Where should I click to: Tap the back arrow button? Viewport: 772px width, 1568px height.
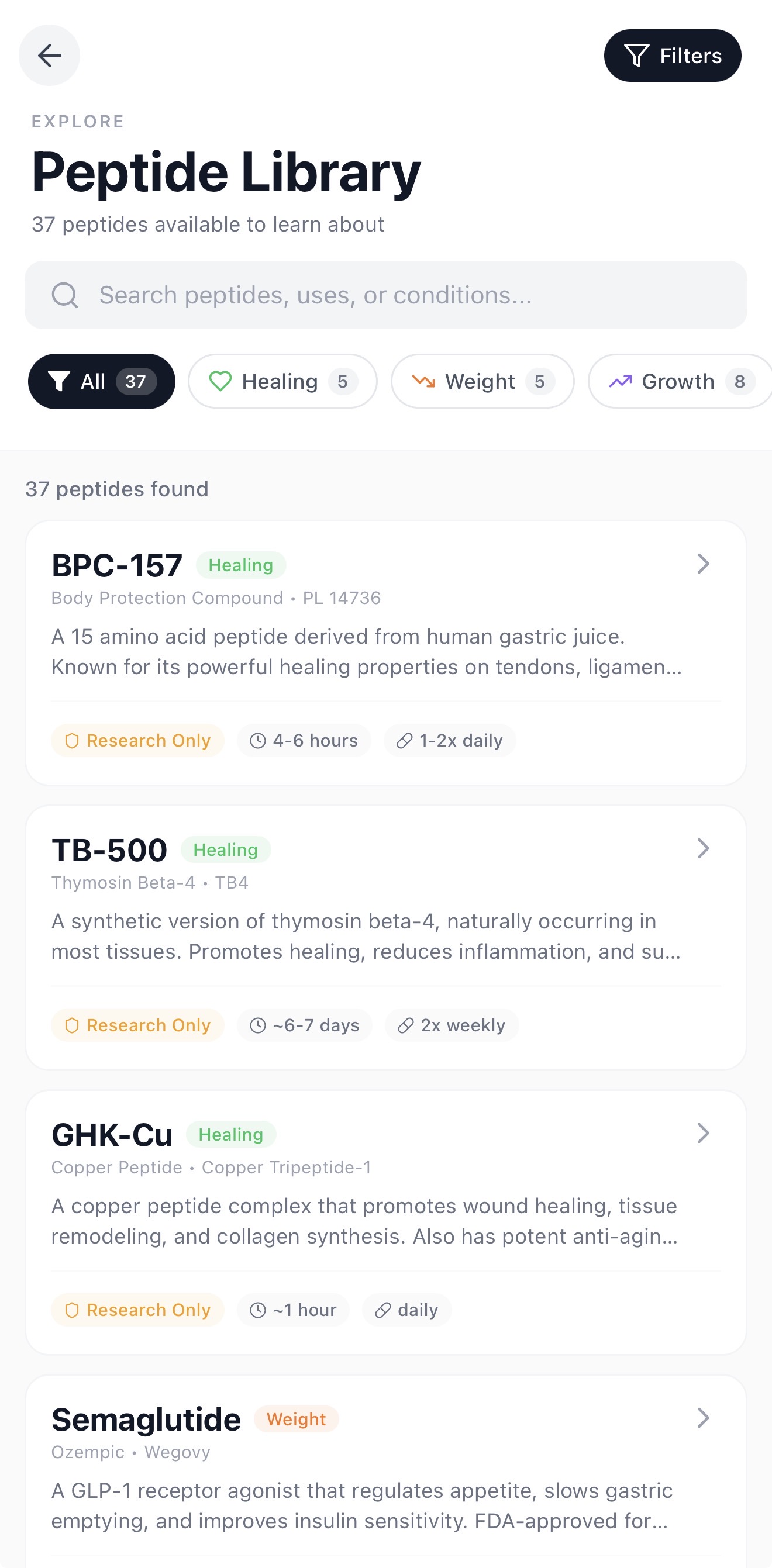(49, 56)
